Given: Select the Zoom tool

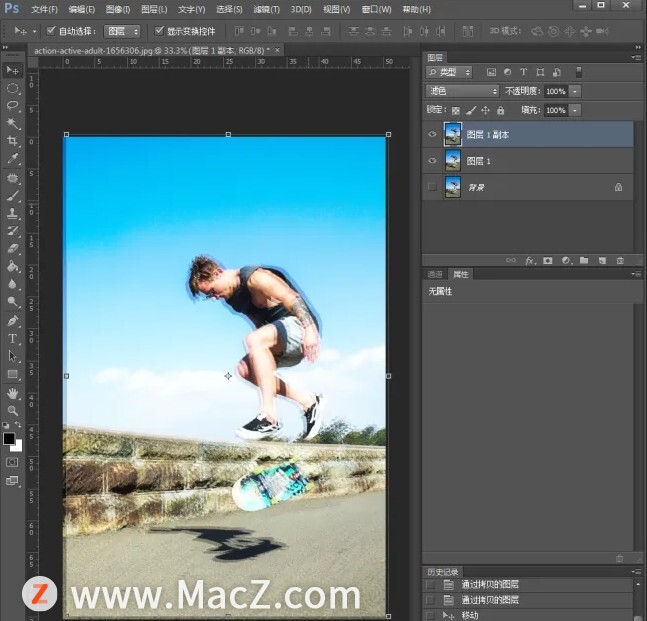Looking at the screenshot, I should point(13,411).
